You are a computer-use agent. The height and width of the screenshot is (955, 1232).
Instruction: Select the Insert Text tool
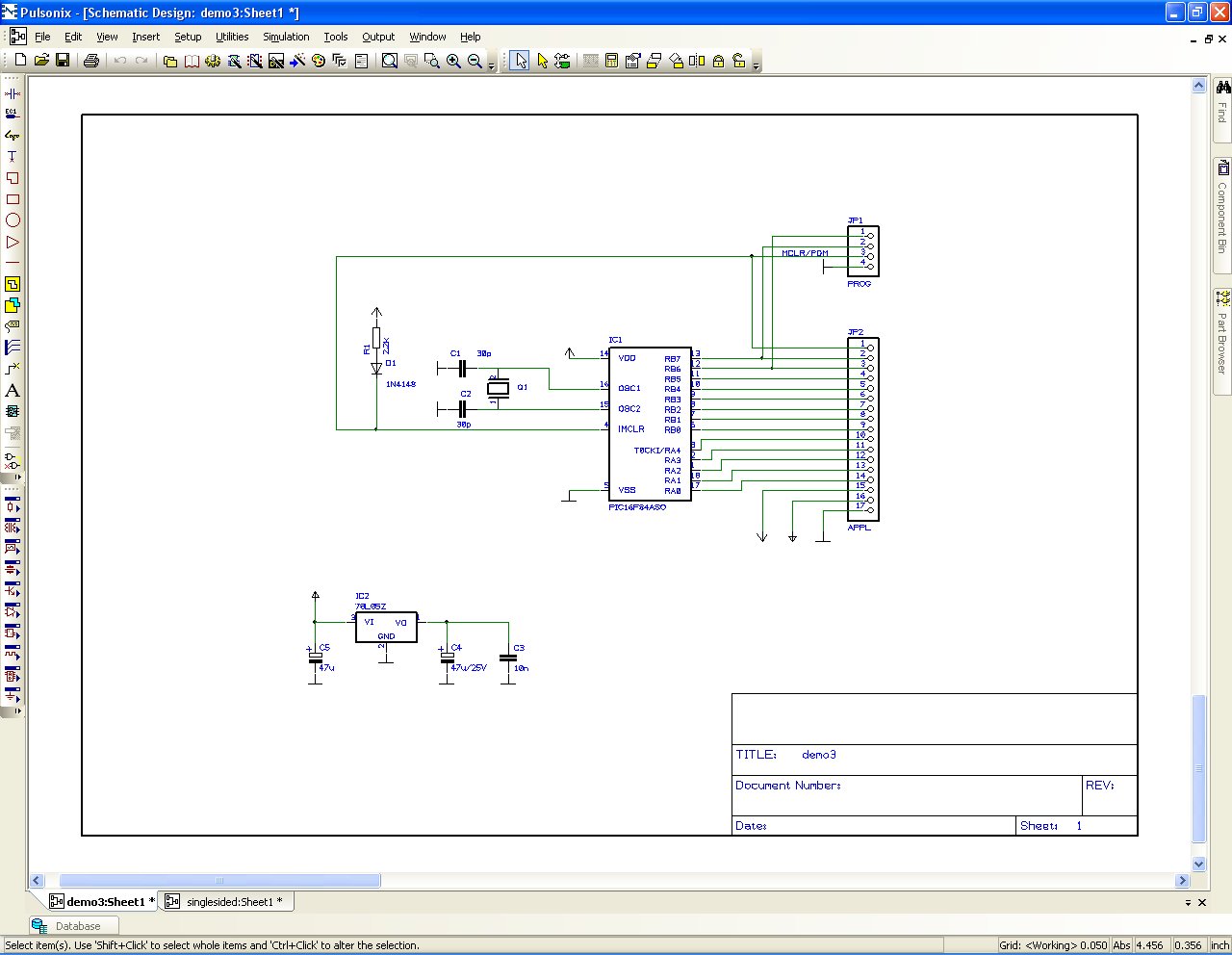pyautogui.click(x=13, y=390)
